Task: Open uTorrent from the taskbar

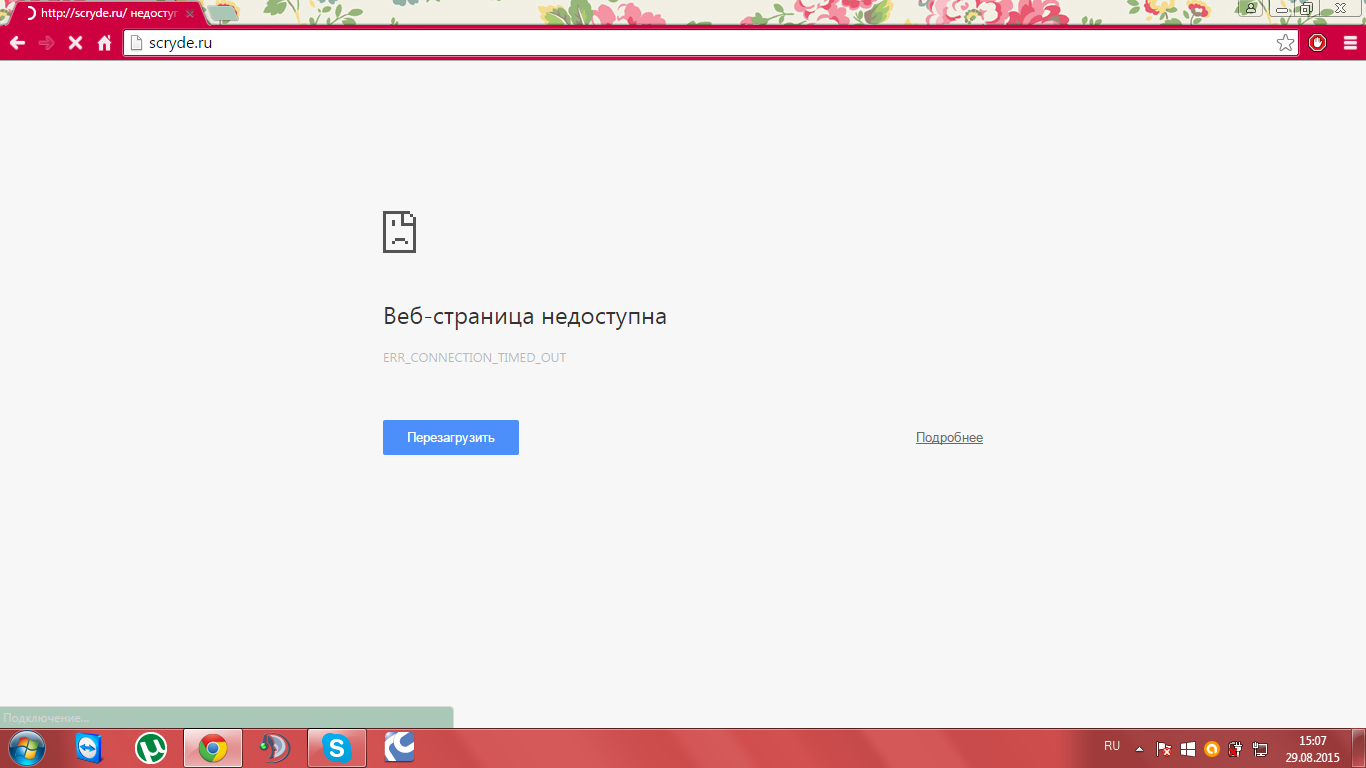Action: pyautogui.click(x=151, y=748)
